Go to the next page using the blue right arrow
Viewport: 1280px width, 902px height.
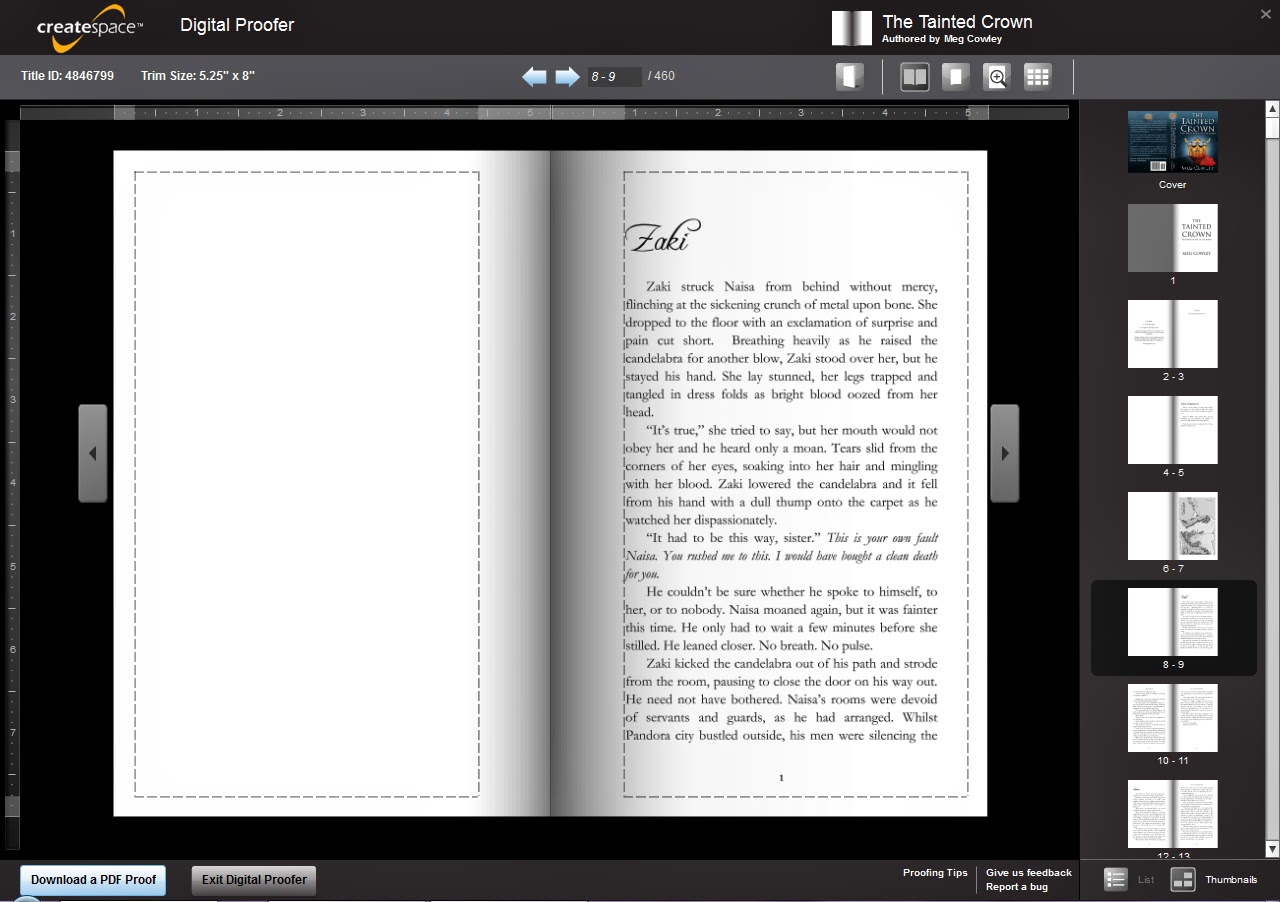[x=568, y=77]
